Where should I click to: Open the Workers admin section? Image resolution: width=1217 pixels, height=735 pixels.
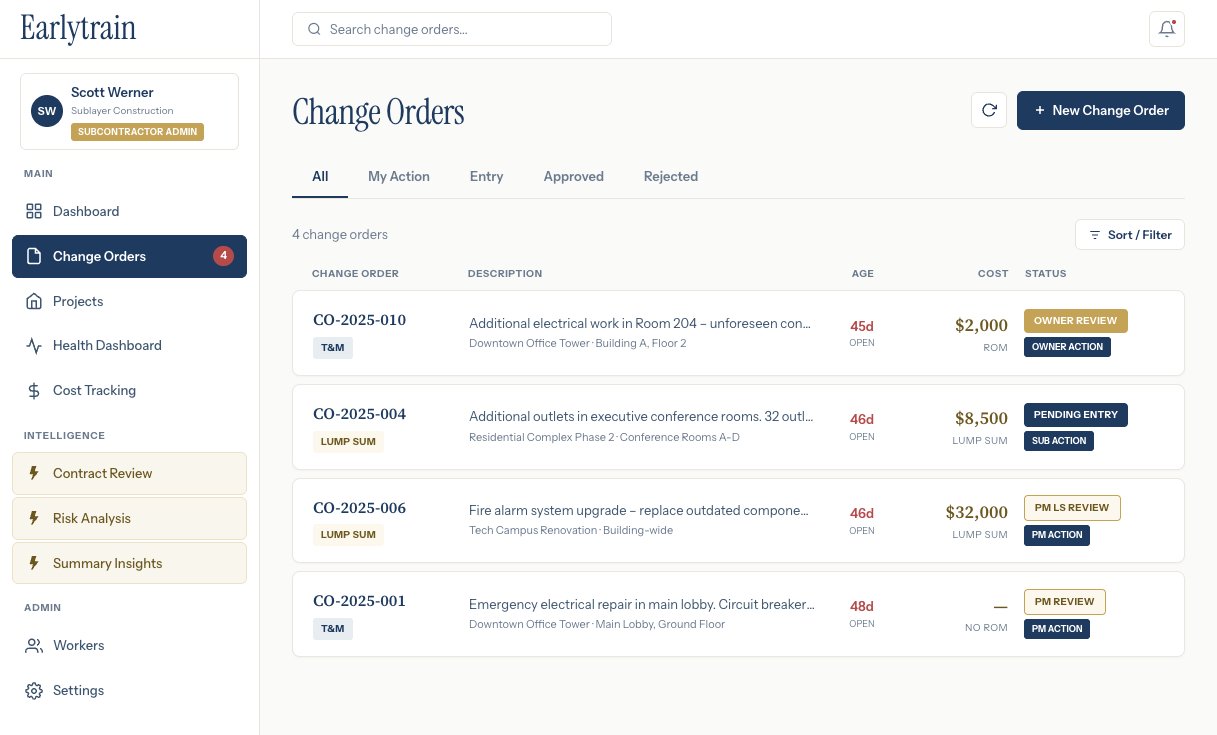(x=32, y=645)
